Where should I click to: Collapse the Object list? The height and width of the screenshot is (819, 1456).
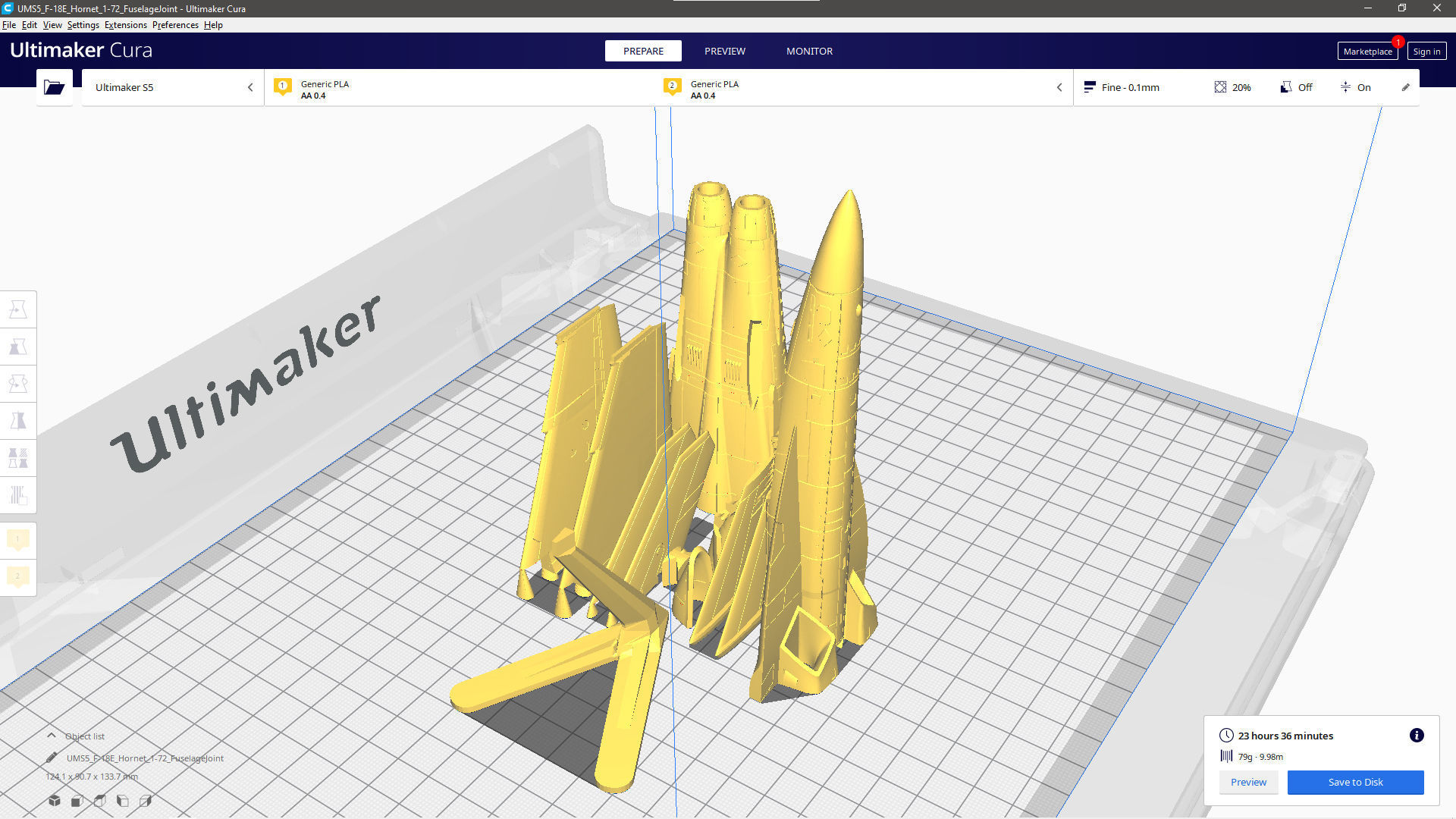[51, 736]
